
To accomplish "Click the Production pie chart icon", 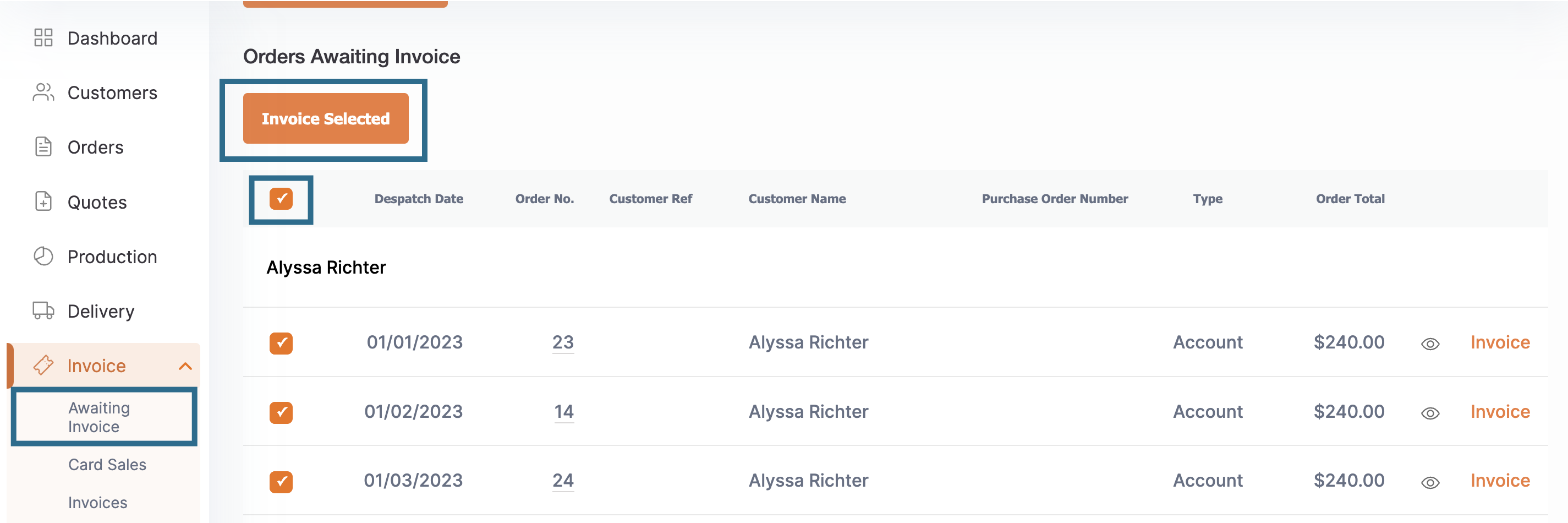I will coord(43,257).
